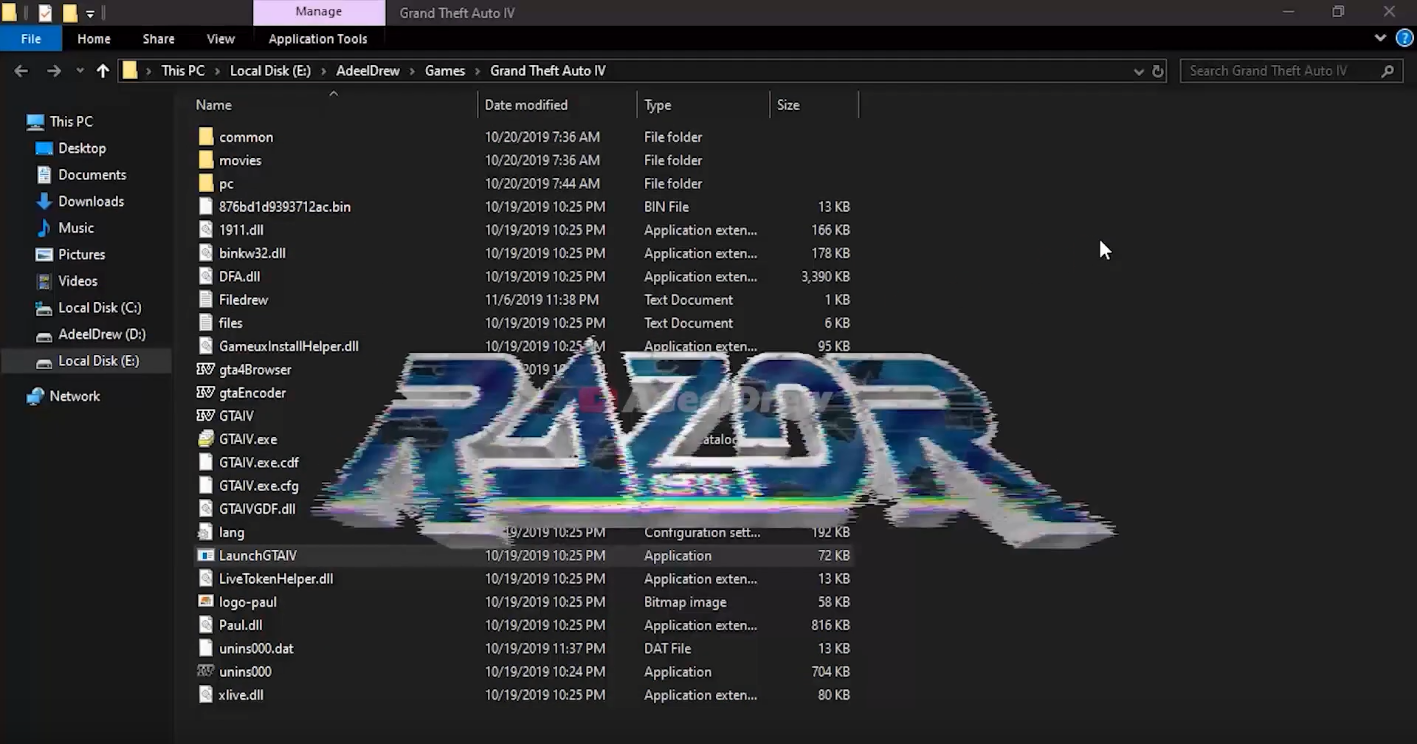
Task: Open the chevron after Local Disk (E:) in the address bar
Action: tap(323, 71)
